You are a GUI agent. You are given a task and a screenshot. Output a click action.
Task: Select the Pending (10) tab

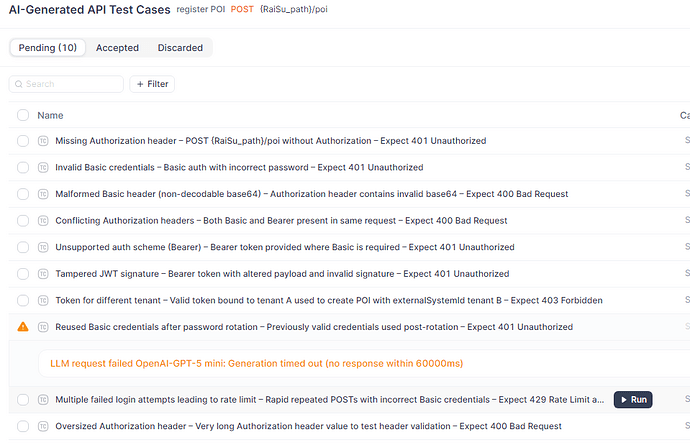[48, 48]
